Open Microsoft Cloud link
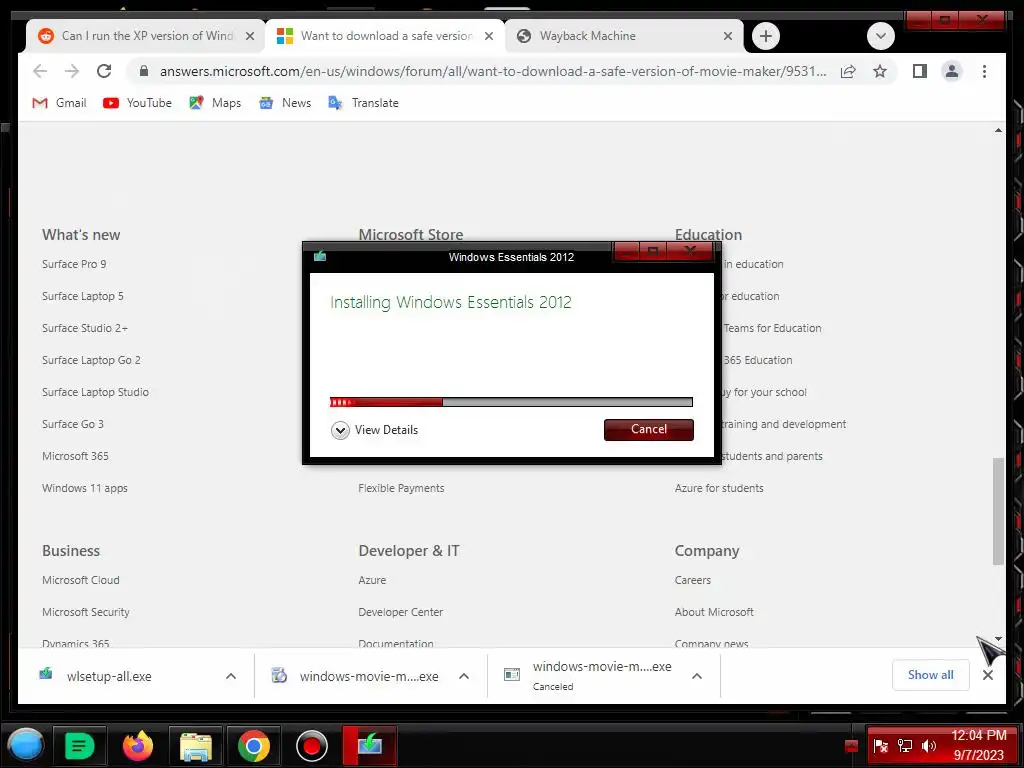This screenshot has height=768, width=1024. point(80,580)
